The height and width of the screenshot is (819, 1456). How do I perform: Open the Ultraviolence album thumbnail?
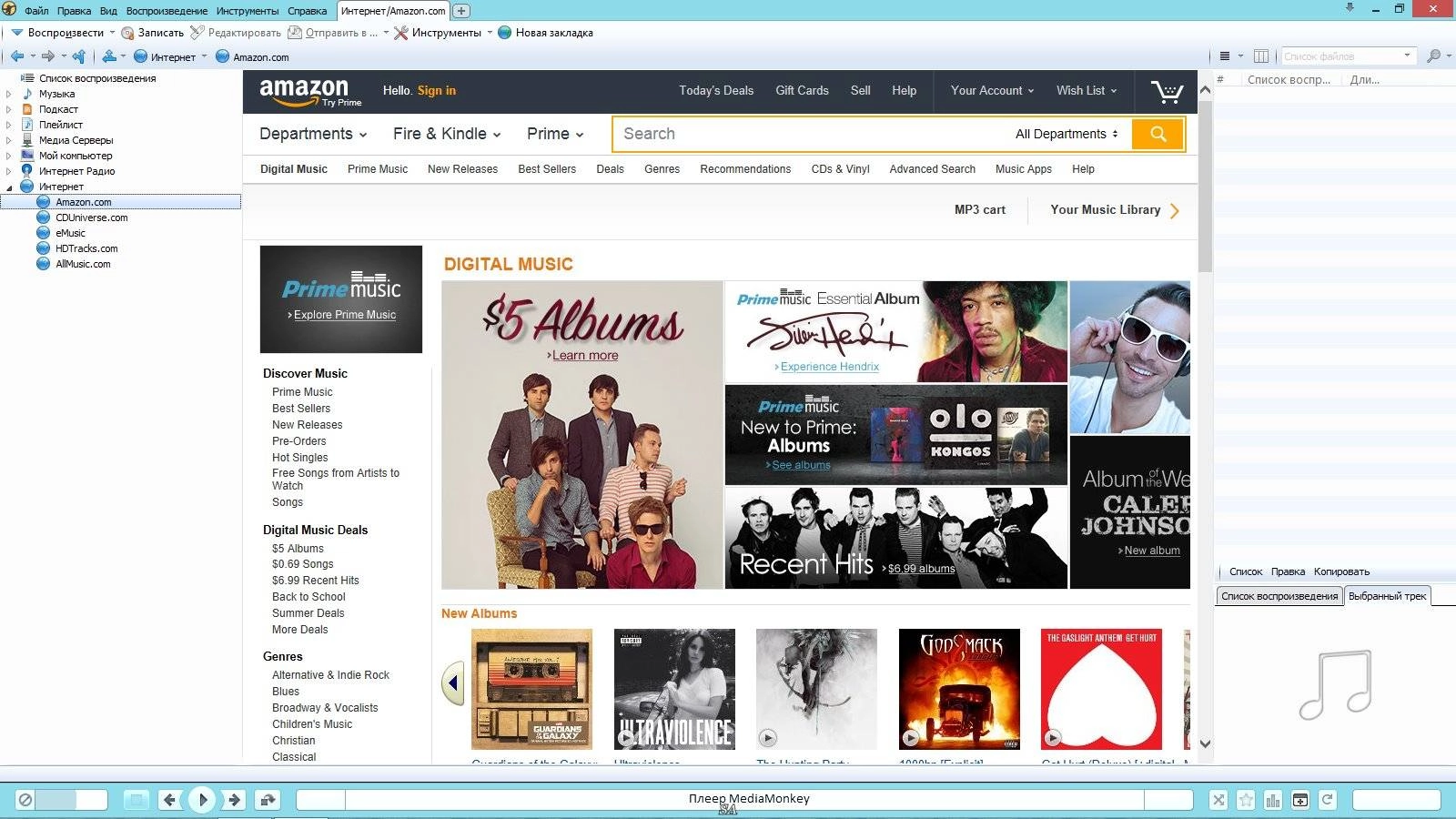point(674,689)
